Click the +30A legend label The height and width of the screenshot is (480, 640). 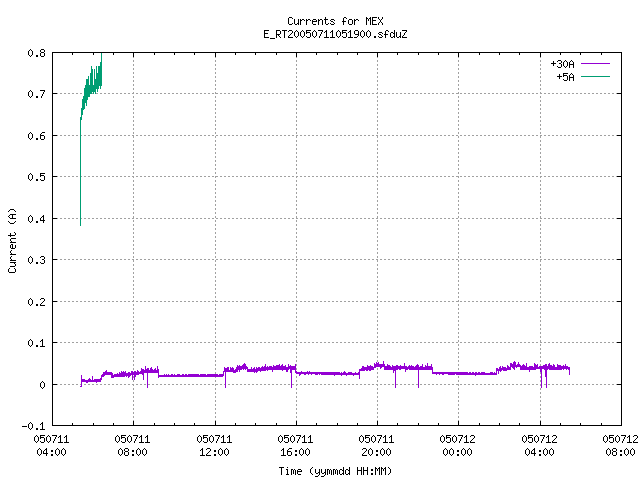click(x=562, y=64)
